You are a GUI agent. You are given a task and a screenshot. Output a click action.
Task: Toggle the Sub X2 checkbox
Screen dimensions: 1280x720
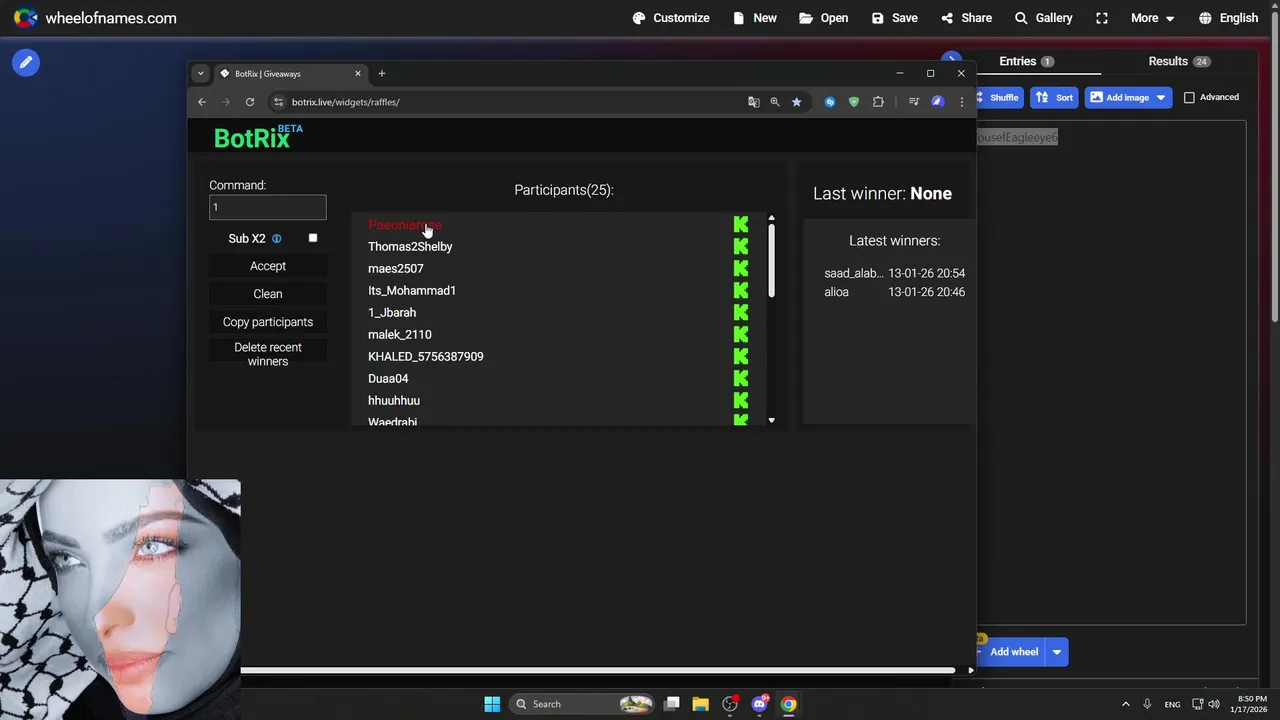coord(313,238)
